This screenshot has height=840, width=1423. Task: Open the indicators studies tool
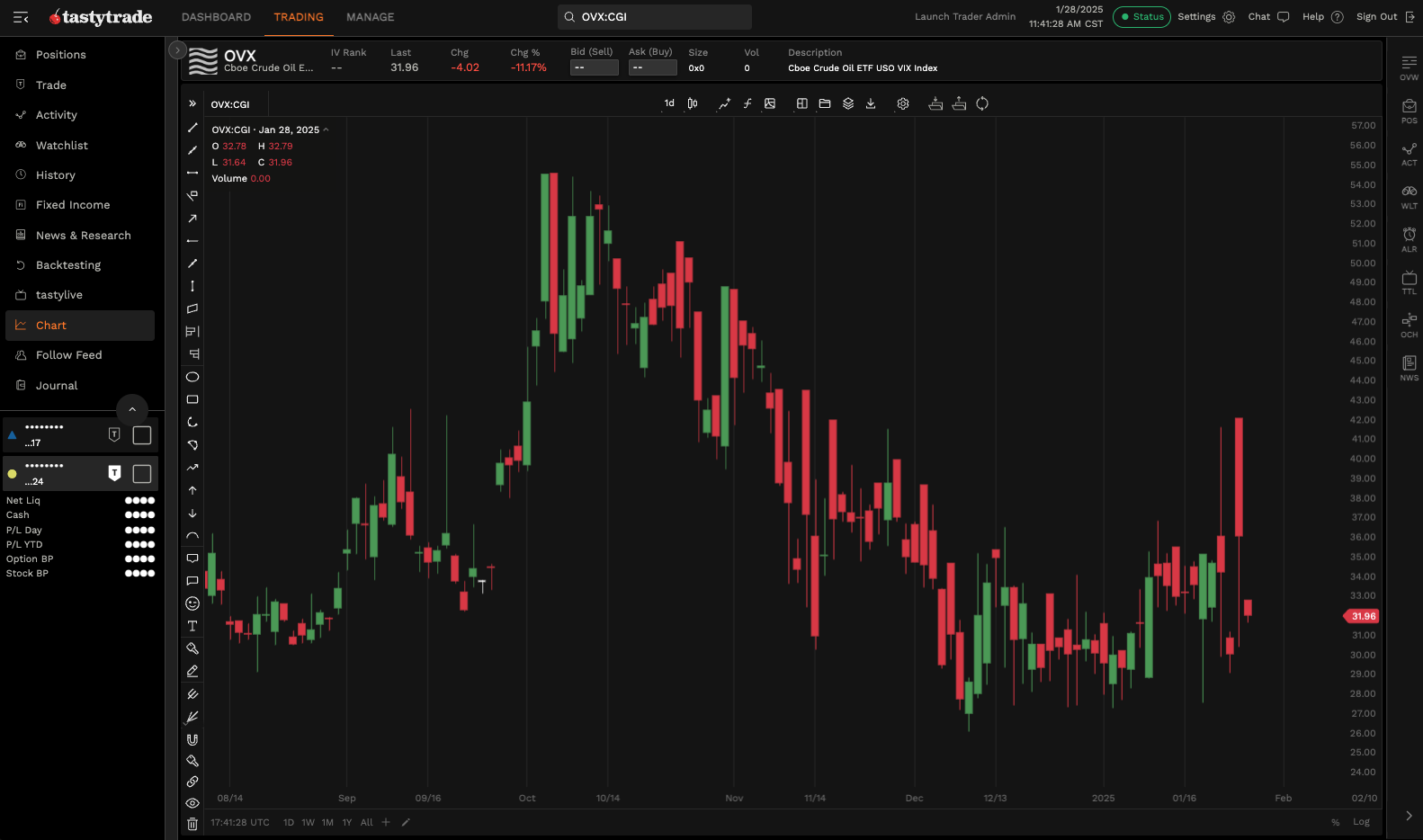(747, 103)
